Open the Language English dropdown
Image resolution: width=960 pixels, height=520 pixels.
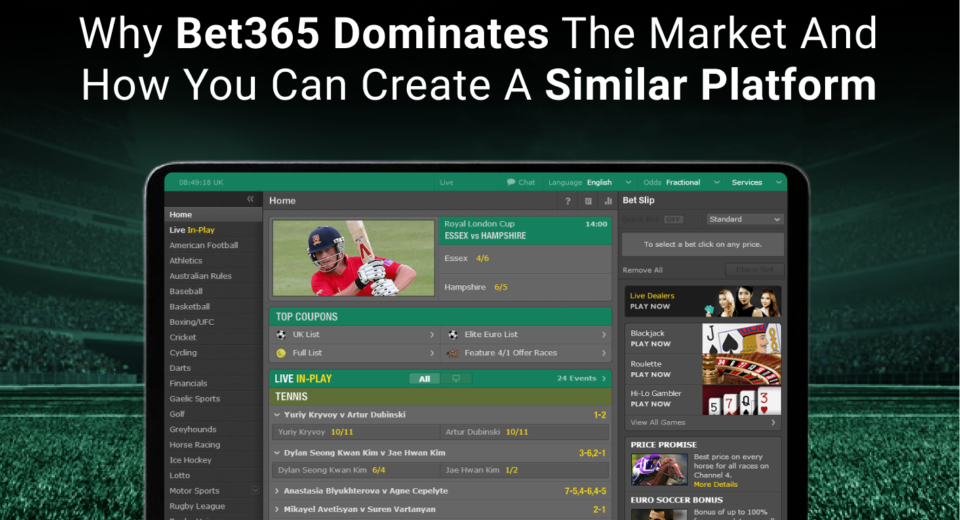pyautogui.click(x=590, y=183)
